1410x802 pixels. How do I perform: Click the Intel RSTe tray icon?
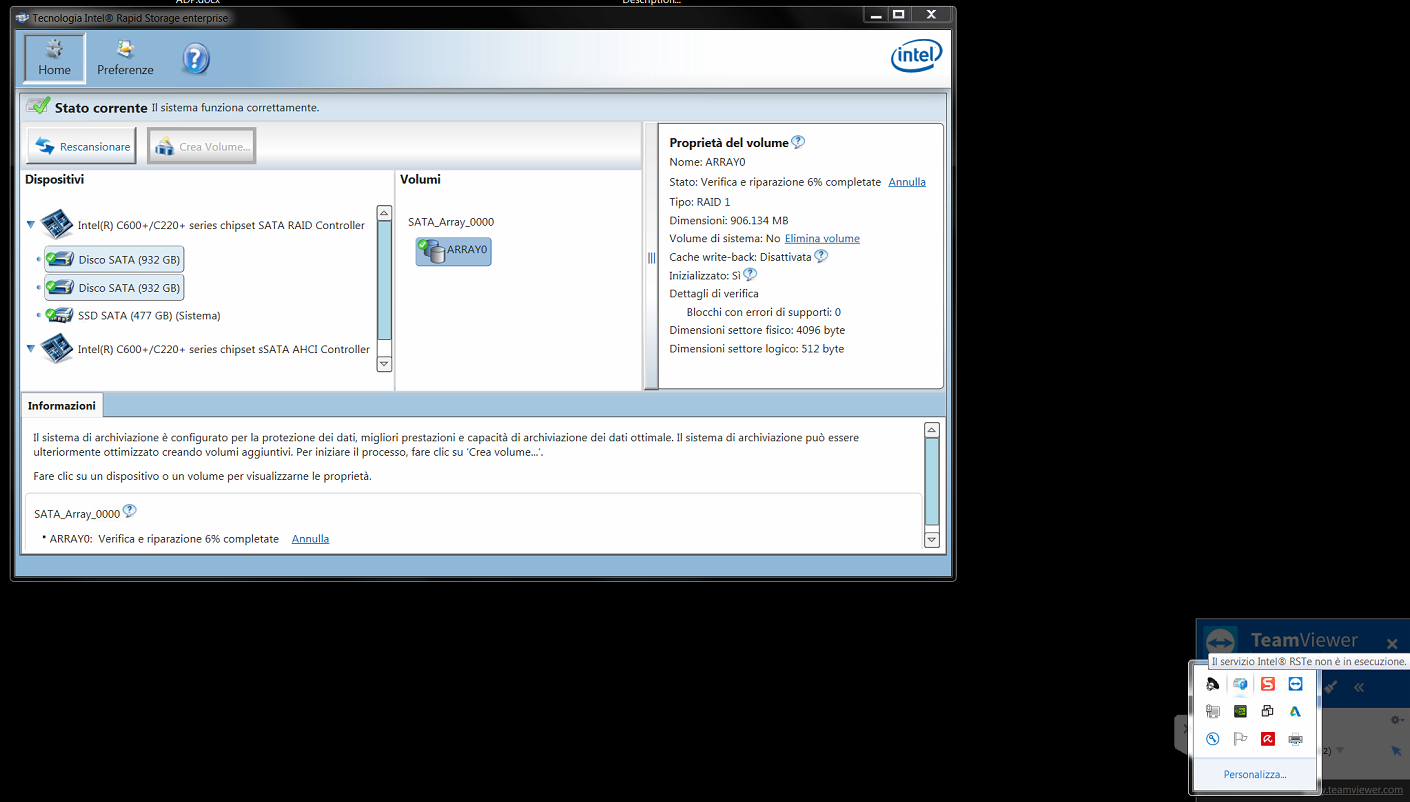[x=1240, y=684]
